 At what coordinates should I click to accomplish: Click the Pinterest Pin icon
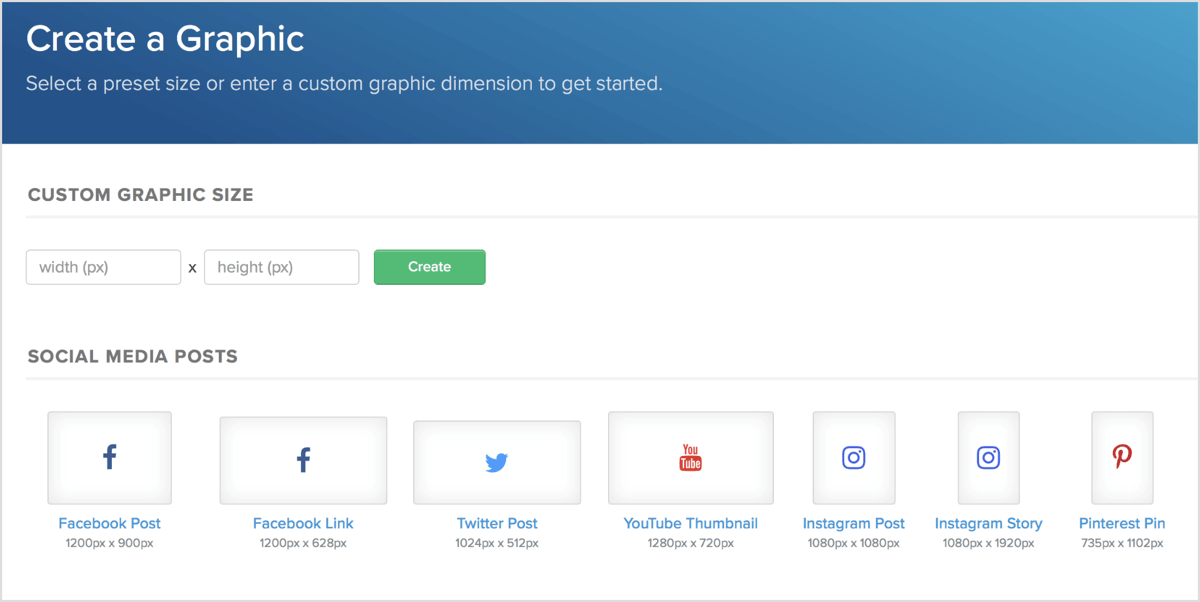pos(1122,458)
